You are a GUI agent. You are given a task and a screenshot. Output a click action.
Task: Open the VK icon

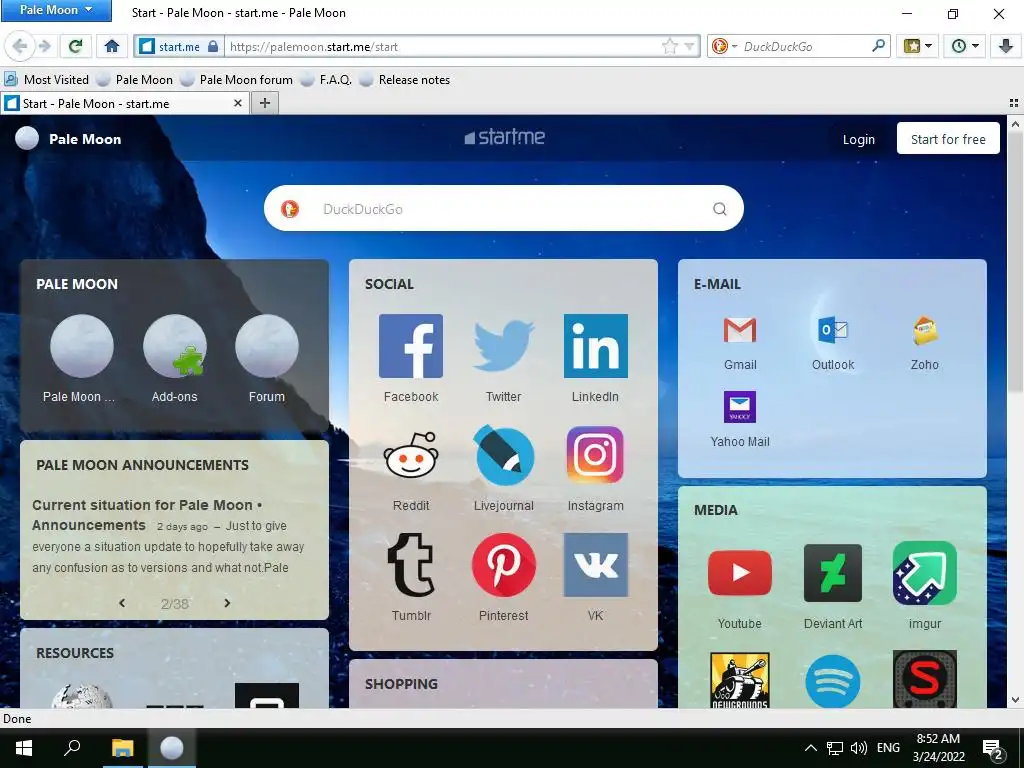[x=596, y=565]
